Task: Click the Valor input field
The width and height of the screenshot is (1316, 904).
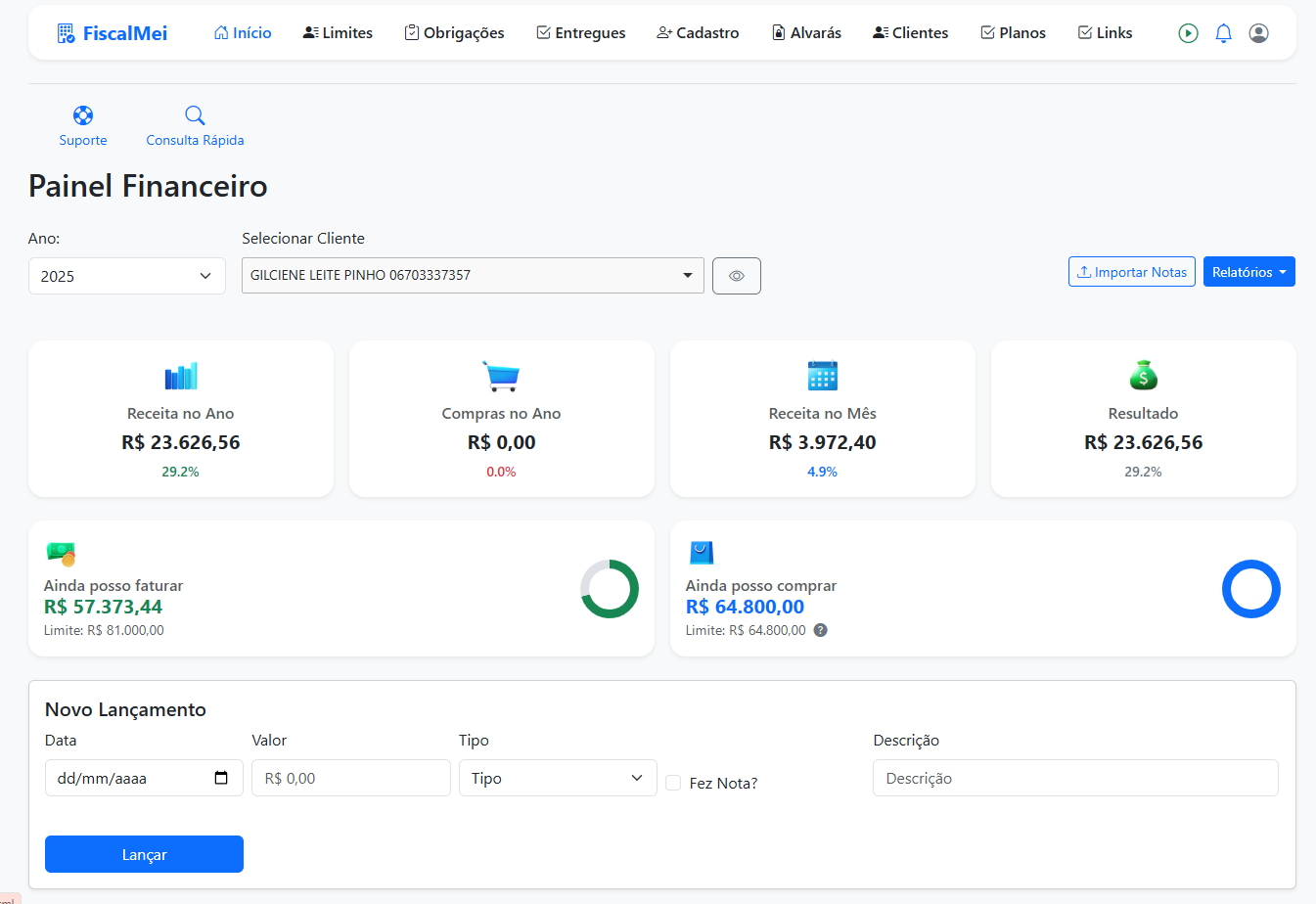Action: pos(350,778)
